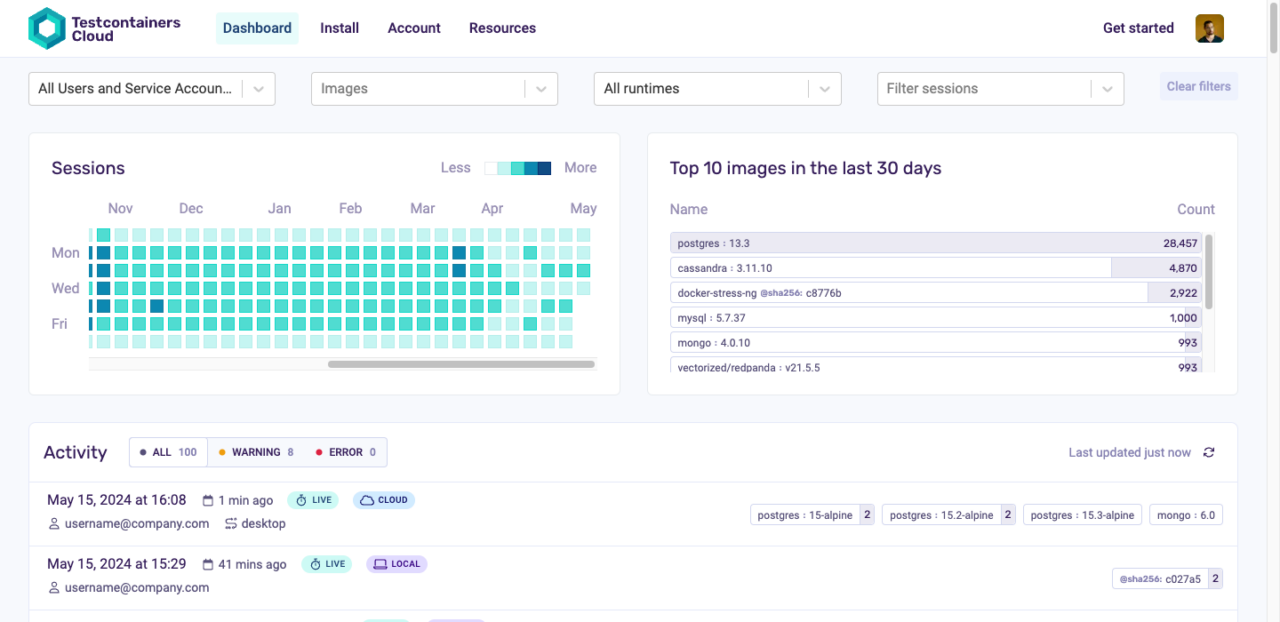The width and height of the screenshot is (1280, 622).
Task: Click the desktop icon on the 16:08 session
Action: 231,523
